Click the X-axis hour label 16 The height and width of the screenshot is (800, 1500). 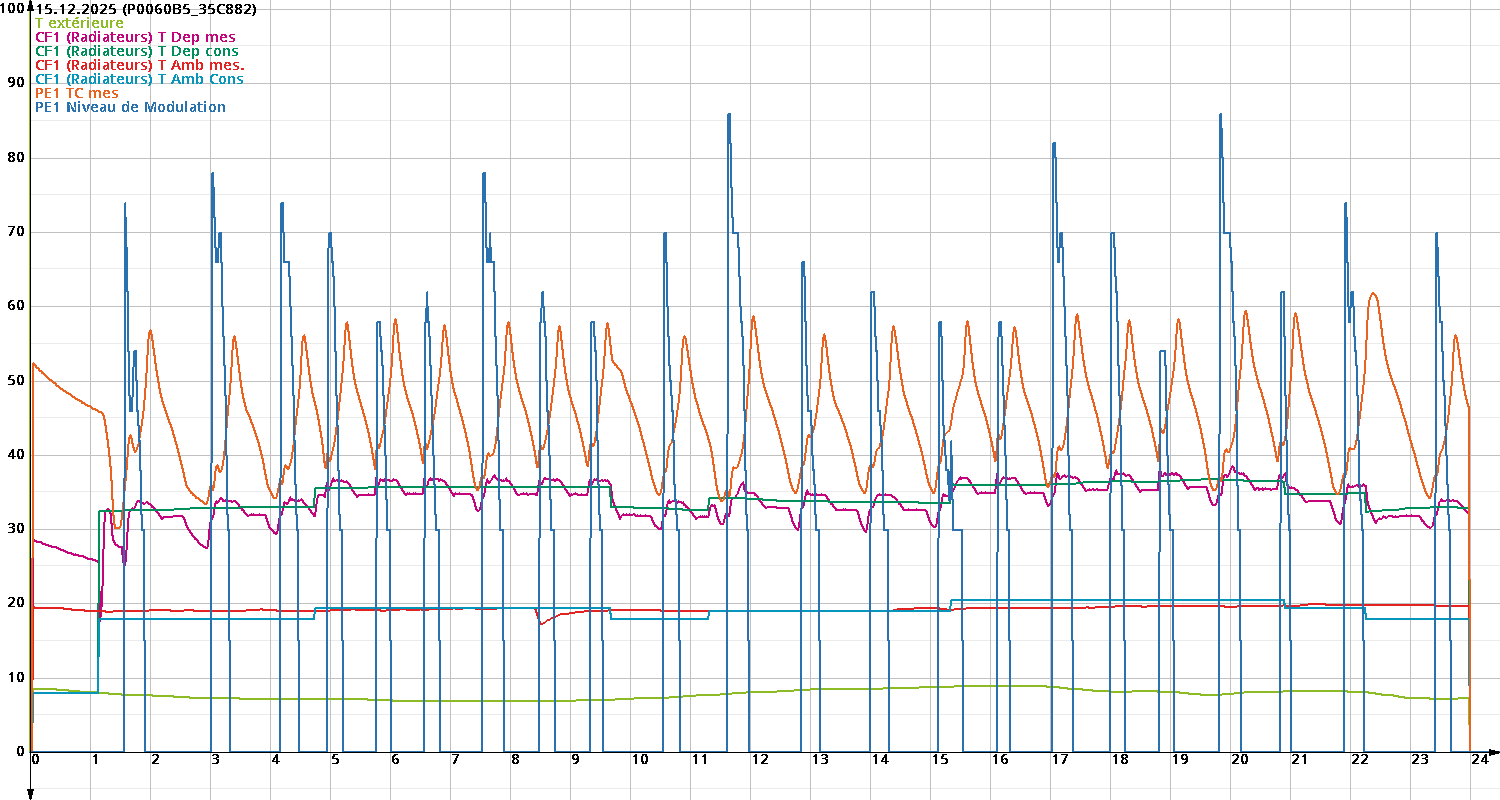[x=1000, y=760]
